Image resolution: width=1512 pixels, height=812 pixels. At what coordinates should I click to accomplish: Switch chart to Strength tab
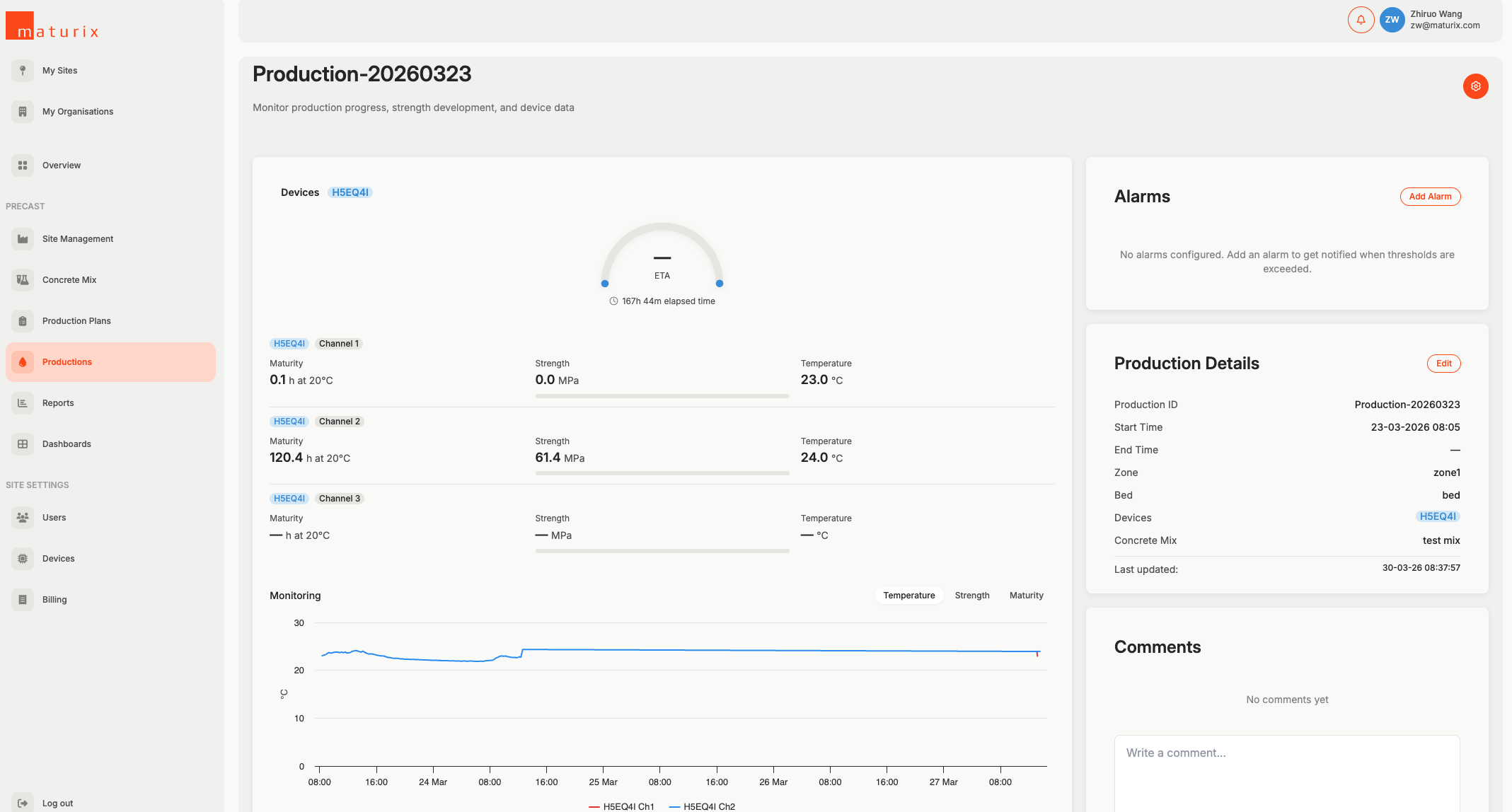(x=971, y=596)
